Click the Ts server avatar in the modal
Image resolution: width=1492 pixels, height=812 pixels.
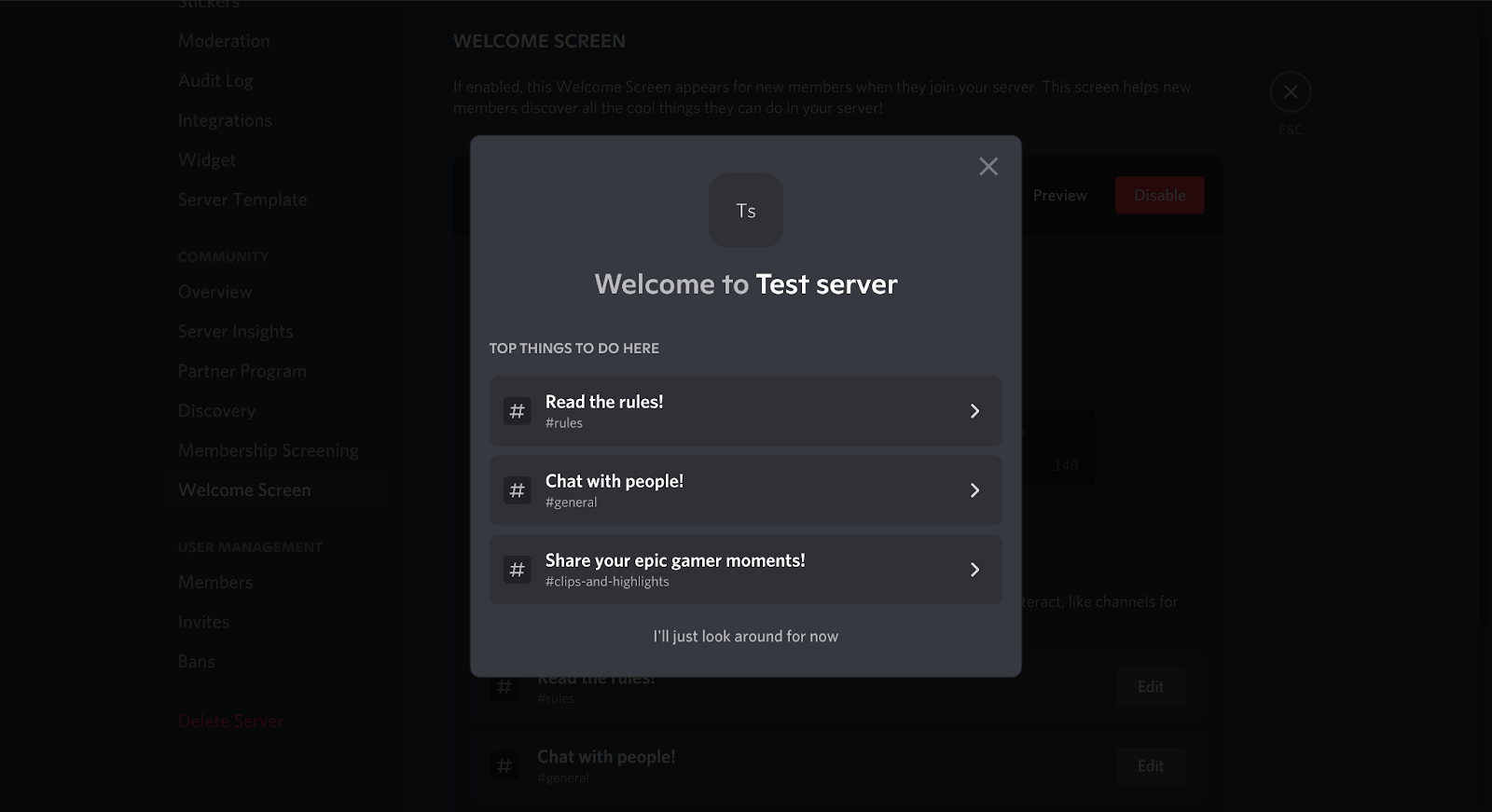[x=746, y=211]
